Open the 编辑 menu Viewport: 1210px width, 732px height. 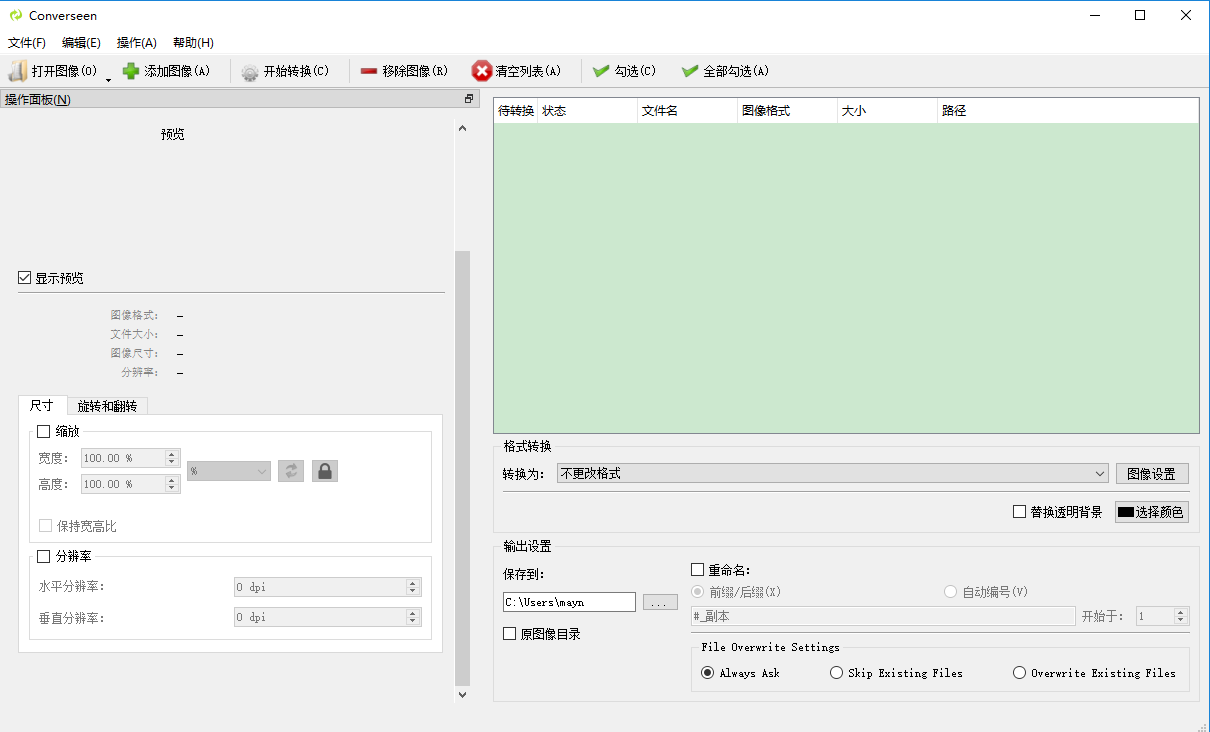[82, 43]
